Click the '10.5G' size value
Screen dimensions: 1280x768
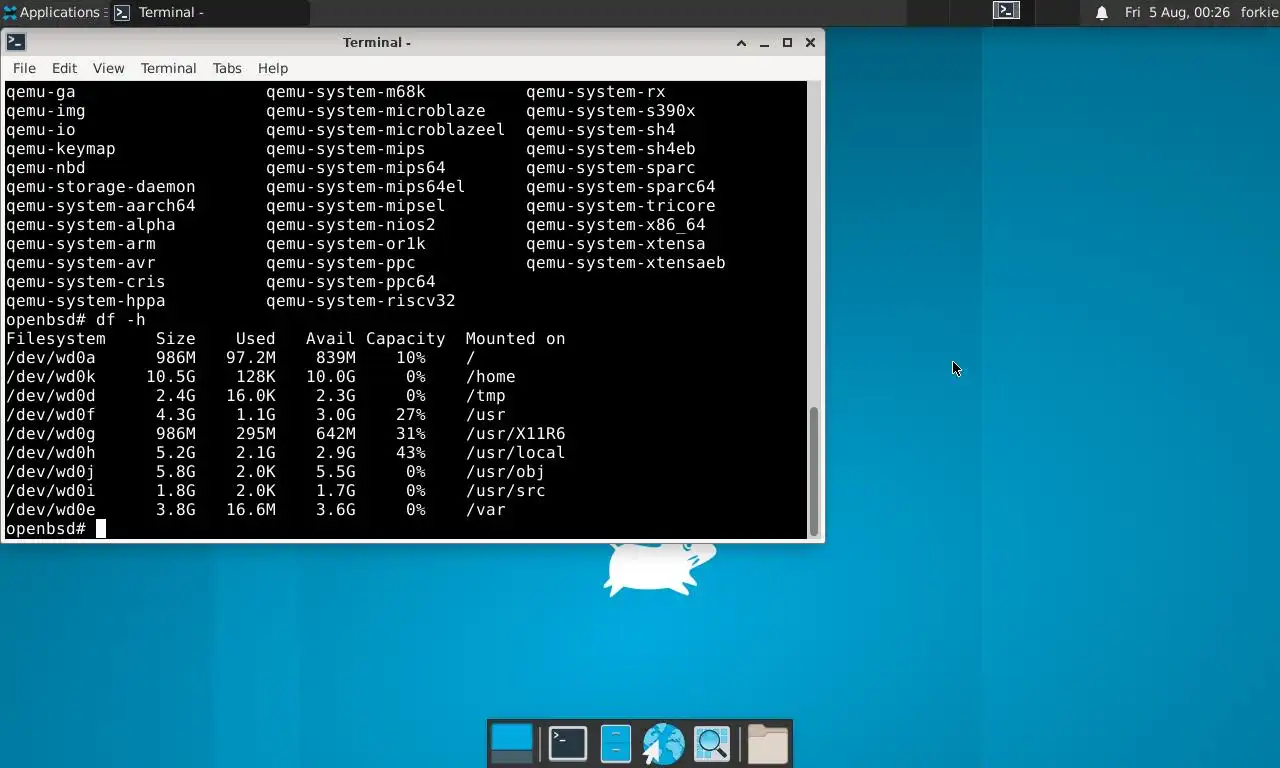(x=171, y=377)
